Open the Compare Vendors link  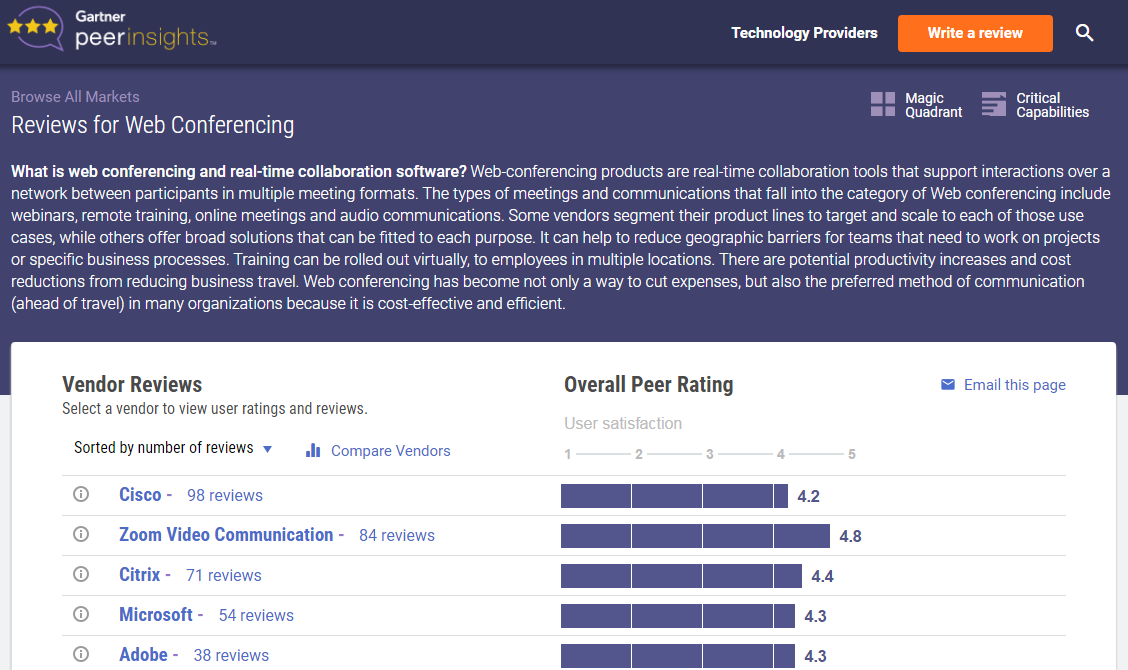[390, 451]
